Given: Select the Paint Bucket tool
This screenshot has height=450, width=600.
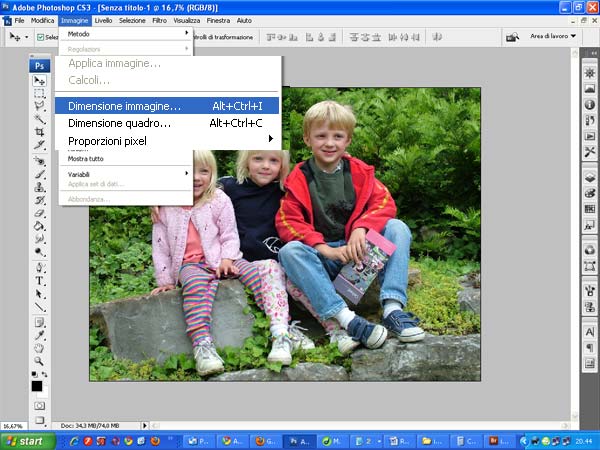Looking at the screenshot, I should (39, 226).
